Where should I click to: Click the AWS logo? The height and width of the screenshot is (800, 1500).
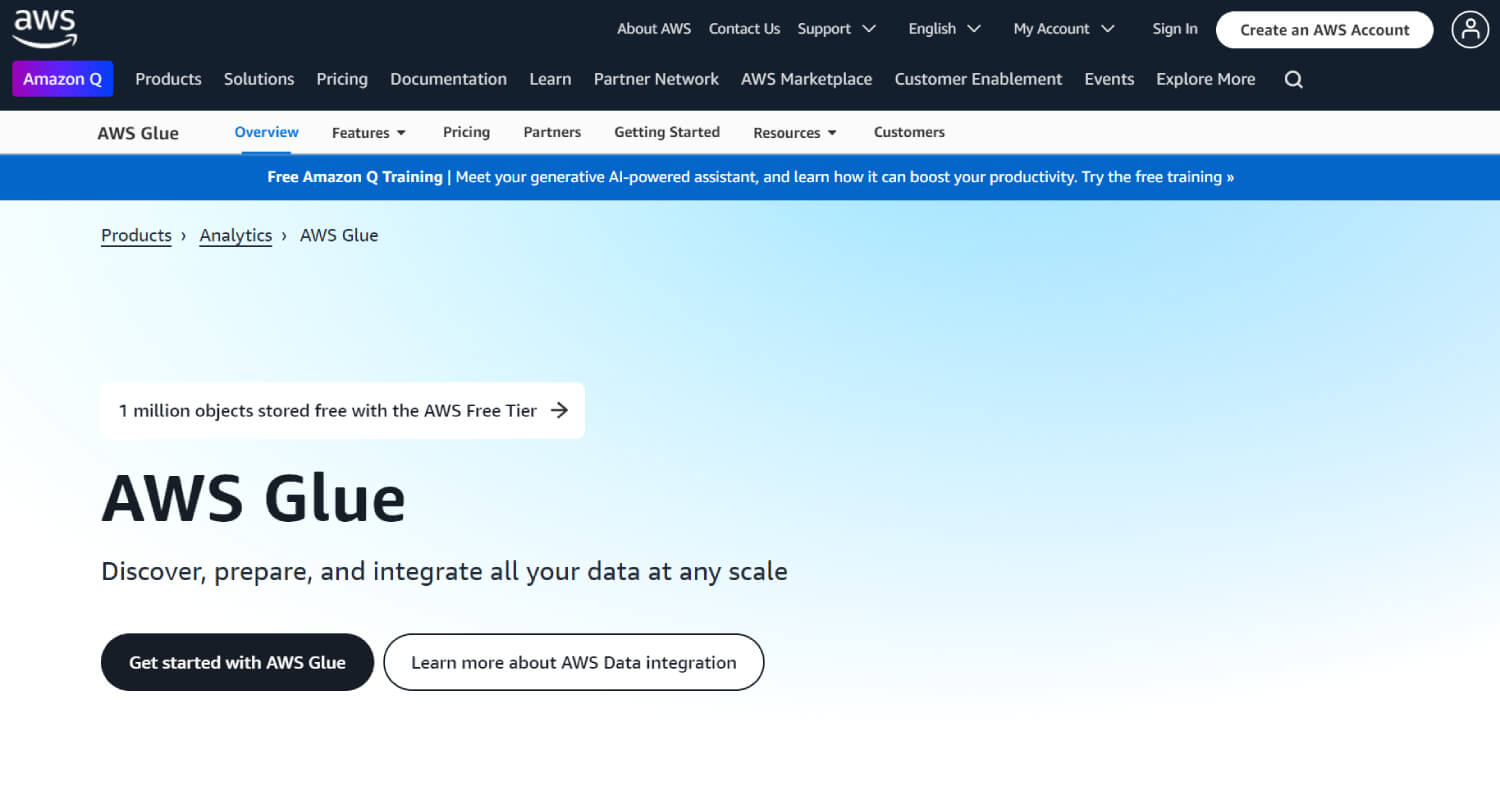(x=45, y=28)
